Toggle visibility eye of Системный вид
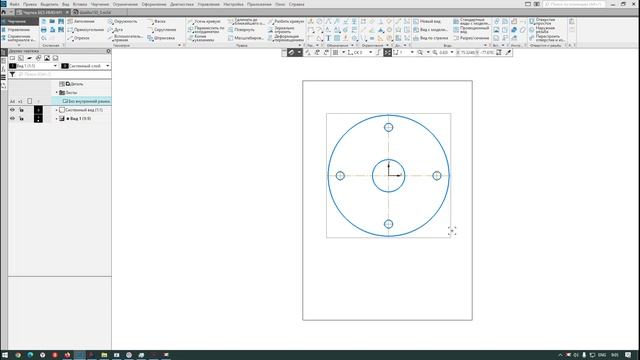This screenshot has height=360, width=640. click(12, 110)
